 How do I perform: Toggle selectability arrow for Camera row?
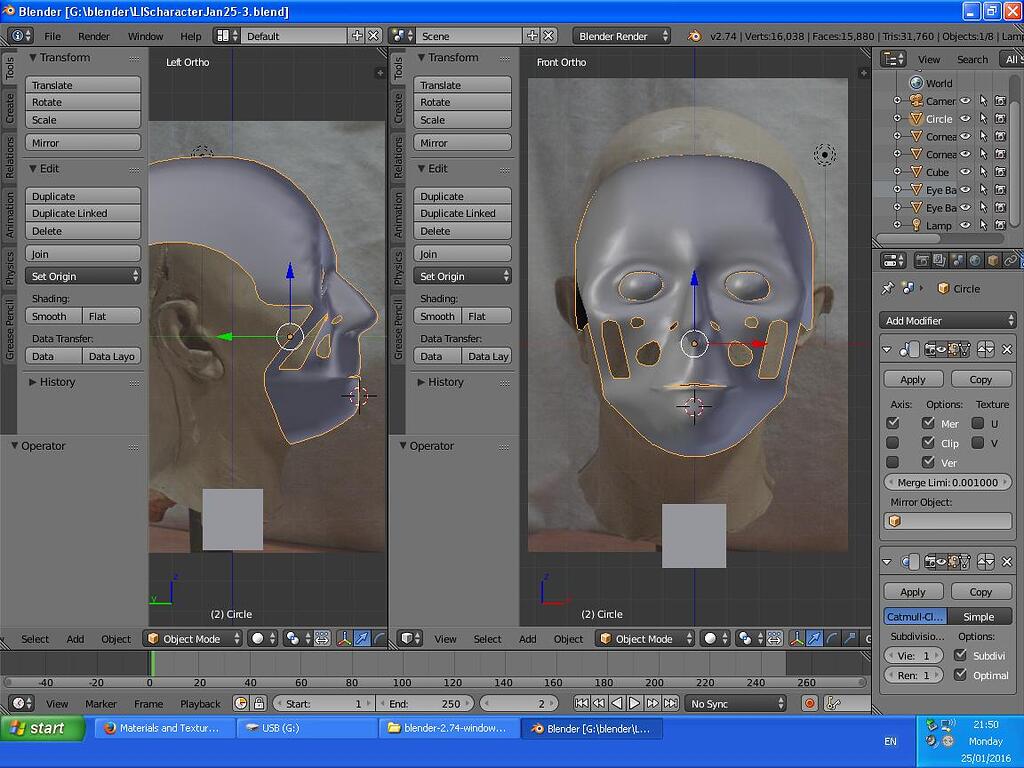pyautogui.click(x=983, y=101)
